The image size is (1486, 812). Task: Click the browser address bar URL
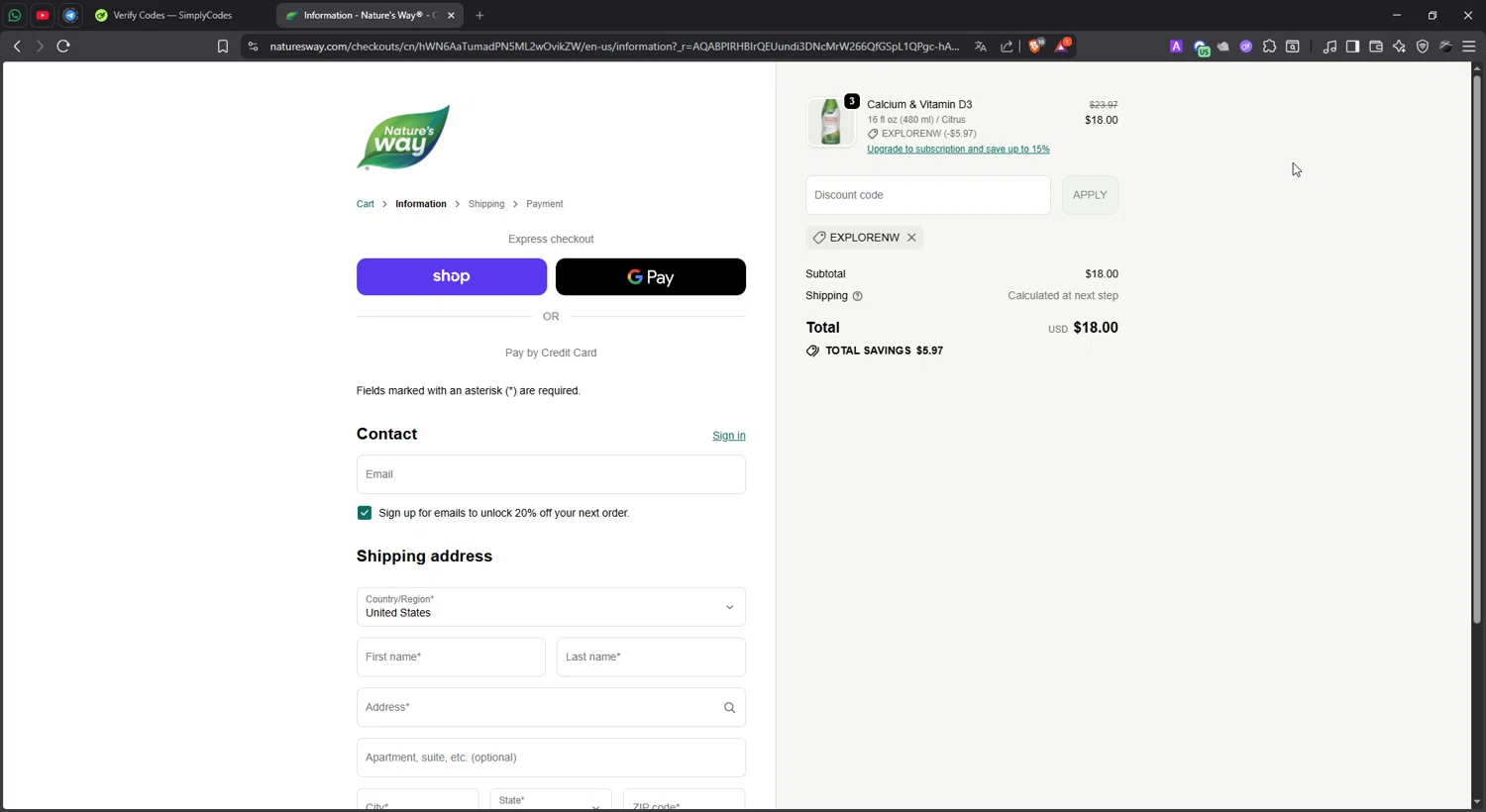pos(614,47)
